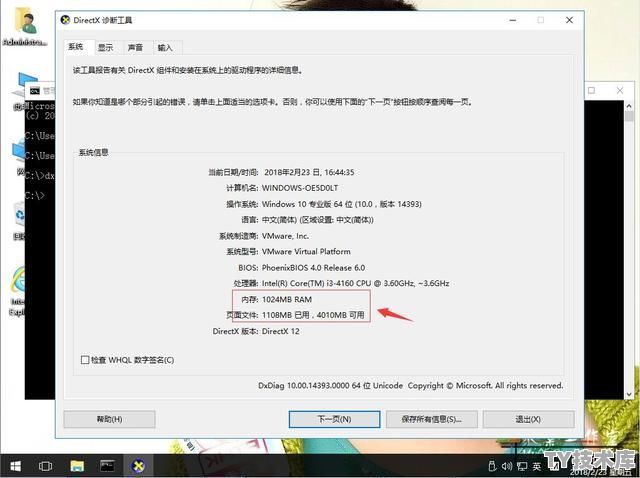Maximize the Command Prompt window
The width and height of the screenshot is (640, 478).
(591, 90)
